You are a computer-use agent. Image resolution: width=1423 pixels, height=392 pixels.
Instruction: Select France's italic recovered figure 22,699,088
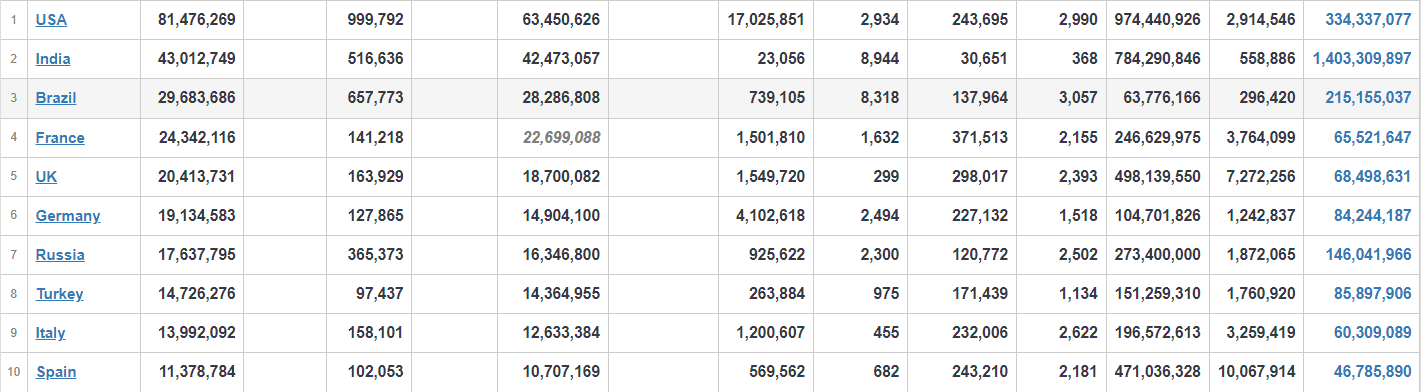561,138
